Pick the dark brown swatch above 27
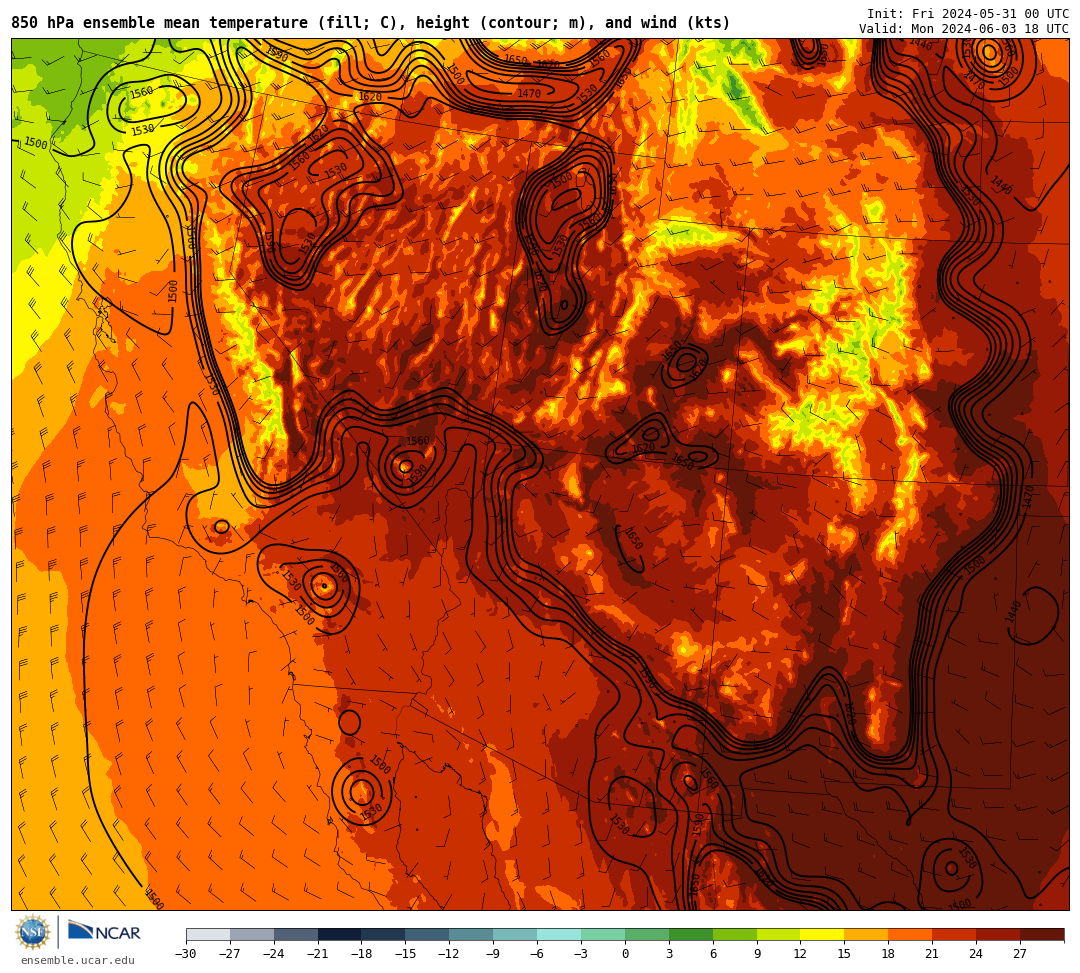The width and height of the screenshot is (1080, 973). [1042, 934]
